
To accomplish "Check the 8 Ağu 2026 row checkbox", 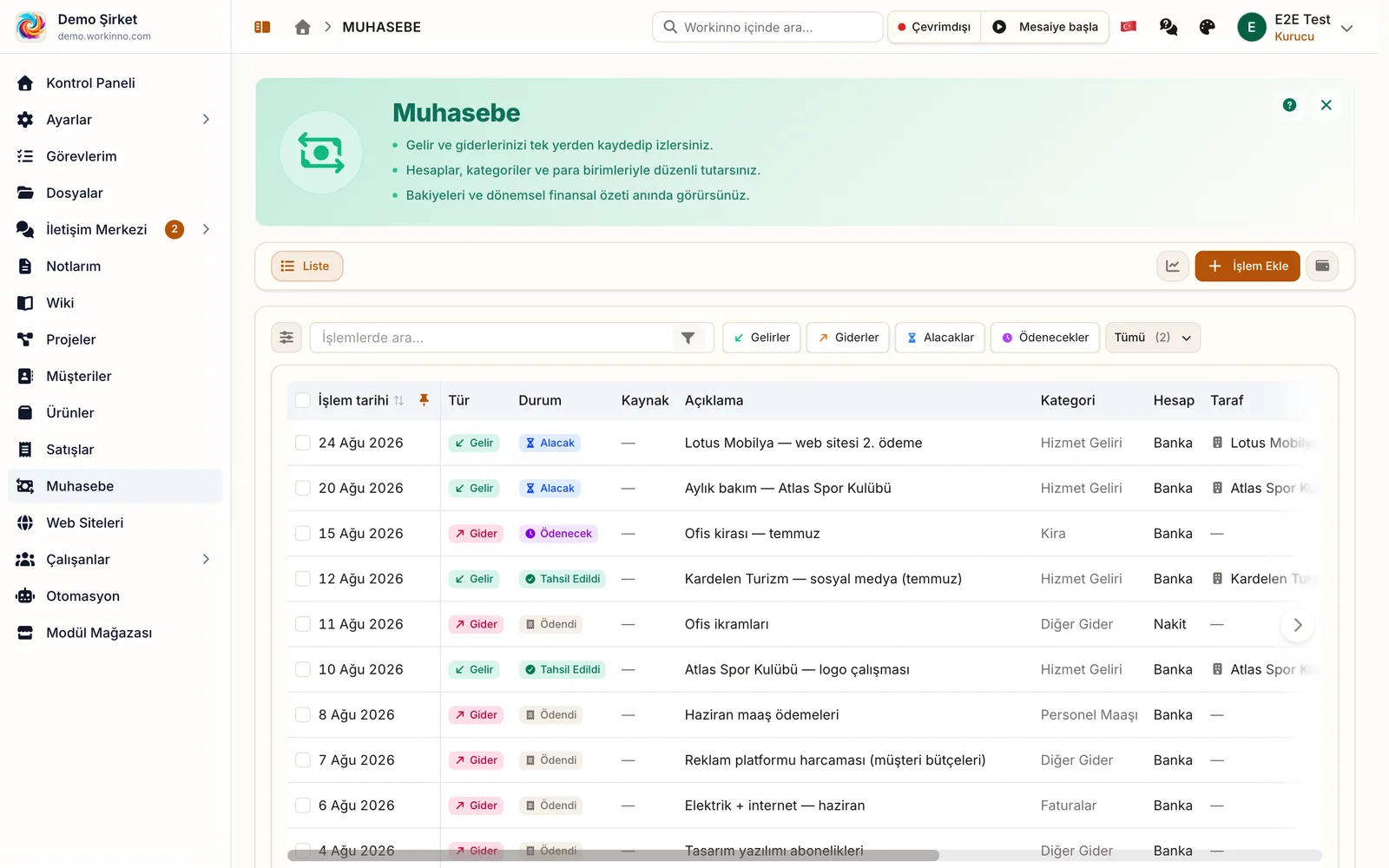I will click(x=303, y=714).
